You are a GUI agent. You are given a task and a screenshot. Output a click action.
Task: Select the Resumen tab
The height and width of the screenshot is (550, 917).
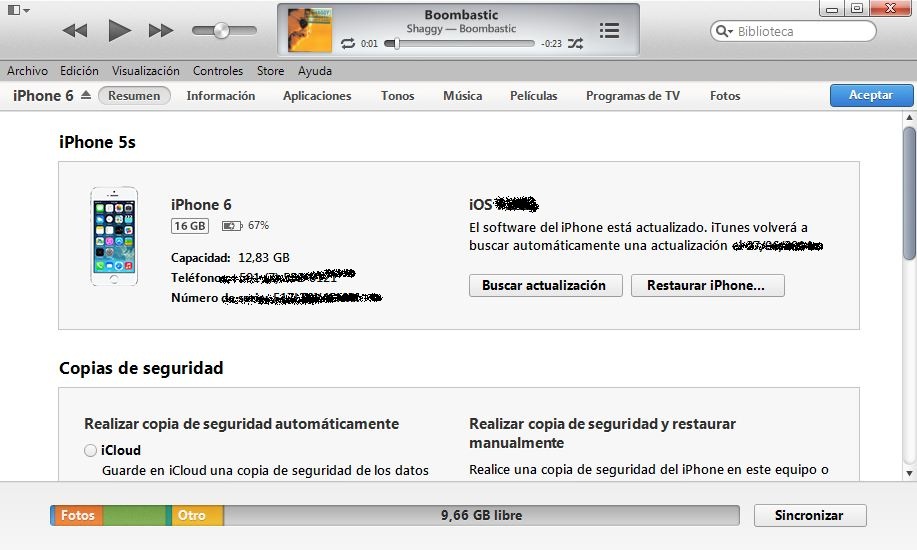coord(134,95)
